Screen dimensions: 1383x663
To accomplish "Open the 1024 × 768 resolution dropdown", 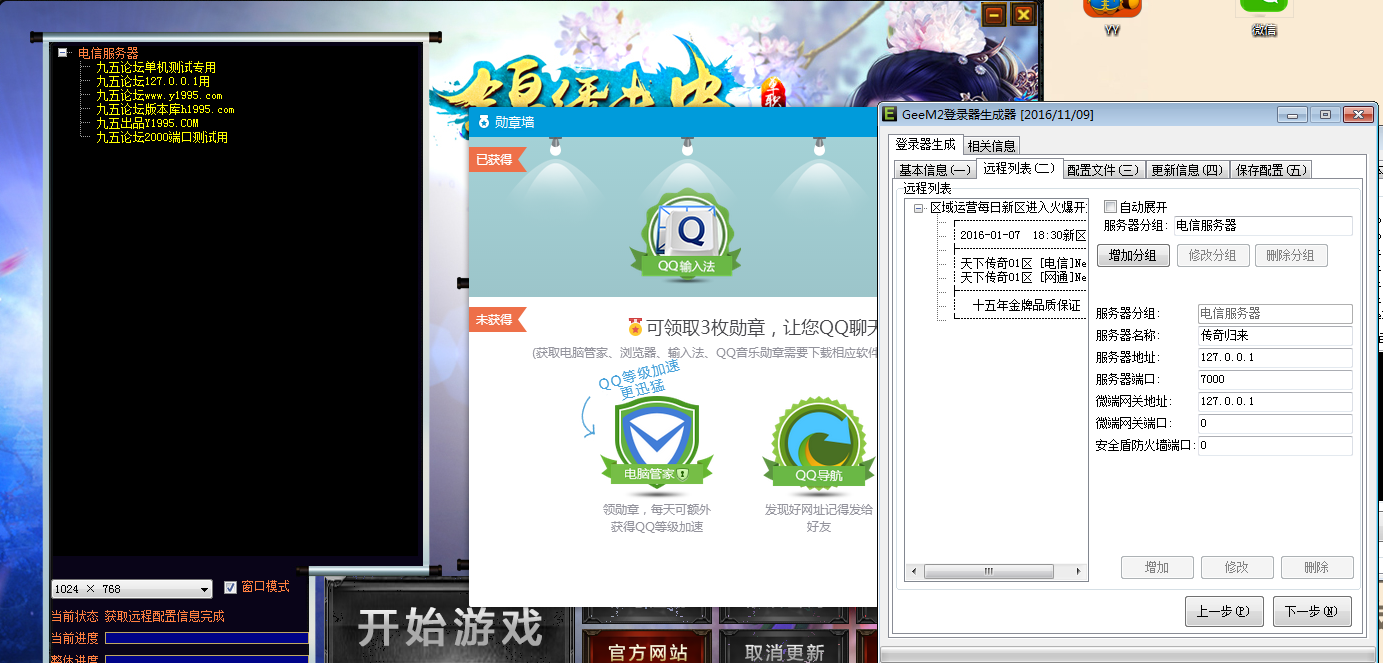I will click(x=132, y=589).
